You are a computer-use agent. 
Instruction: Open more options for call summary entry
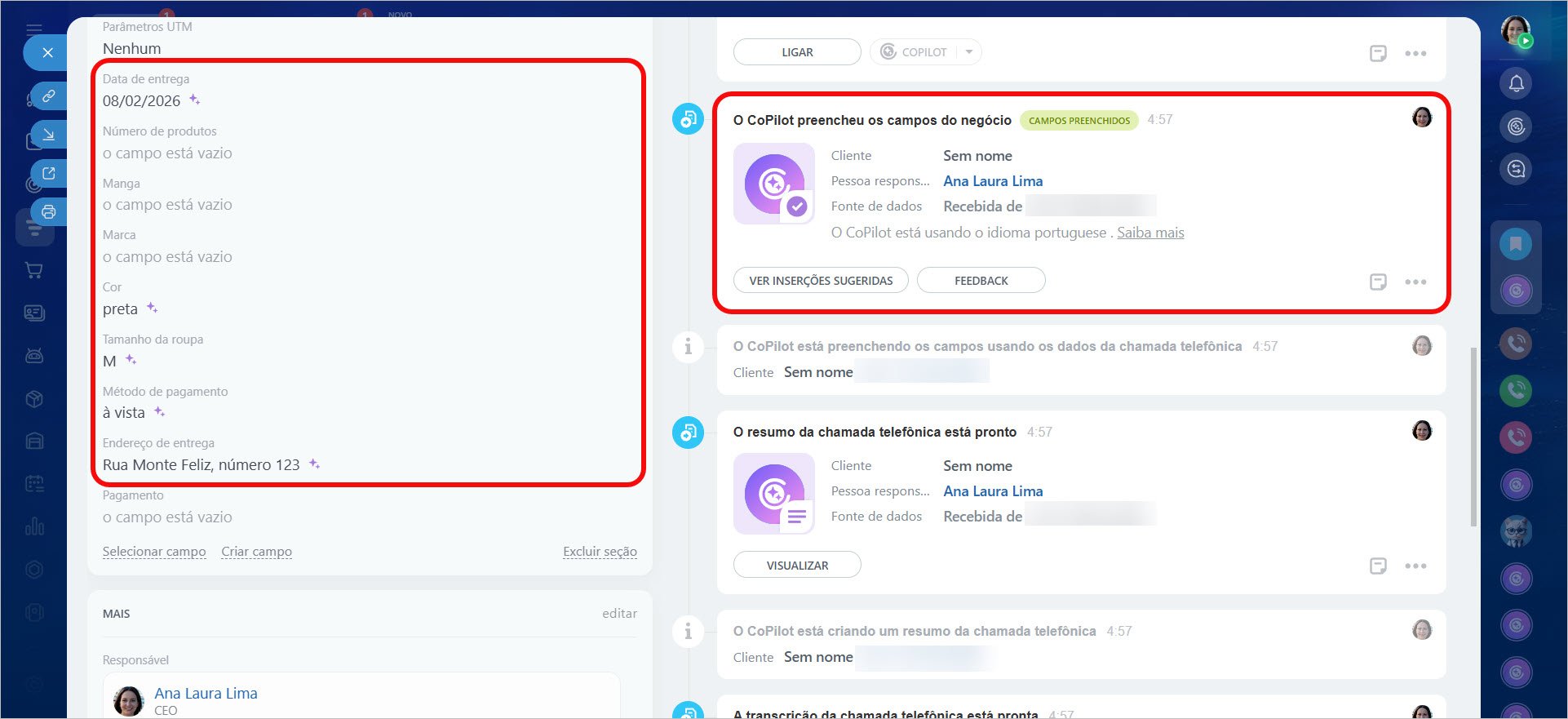pyautogui.click(x=1415, y=566)
